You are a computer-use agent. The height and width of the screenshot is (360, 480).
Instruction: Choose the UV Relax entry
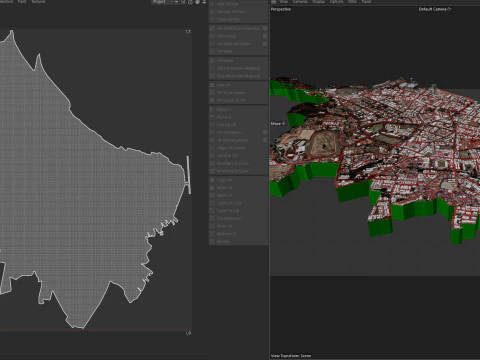tap(238, 60)
